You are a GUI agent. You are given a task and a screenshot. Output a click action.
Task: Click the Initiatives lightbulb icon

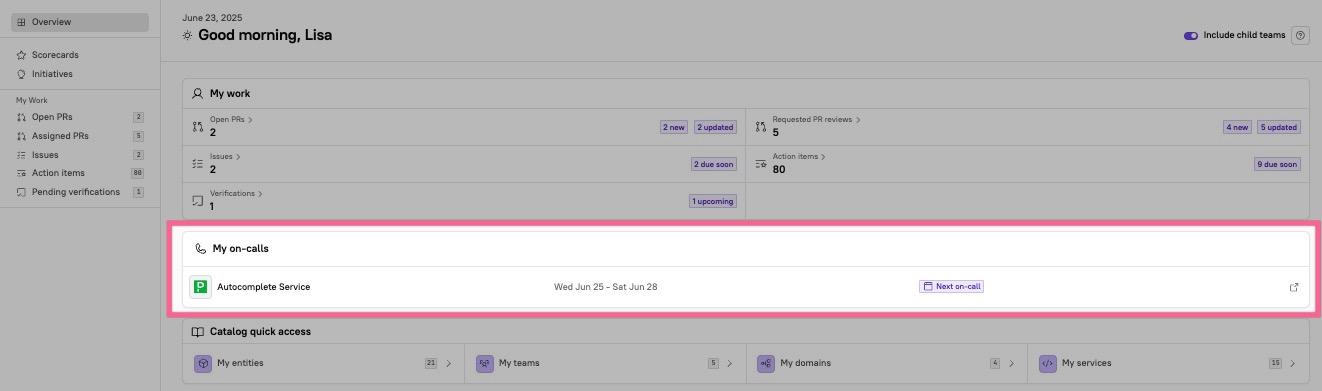point(22,74)
